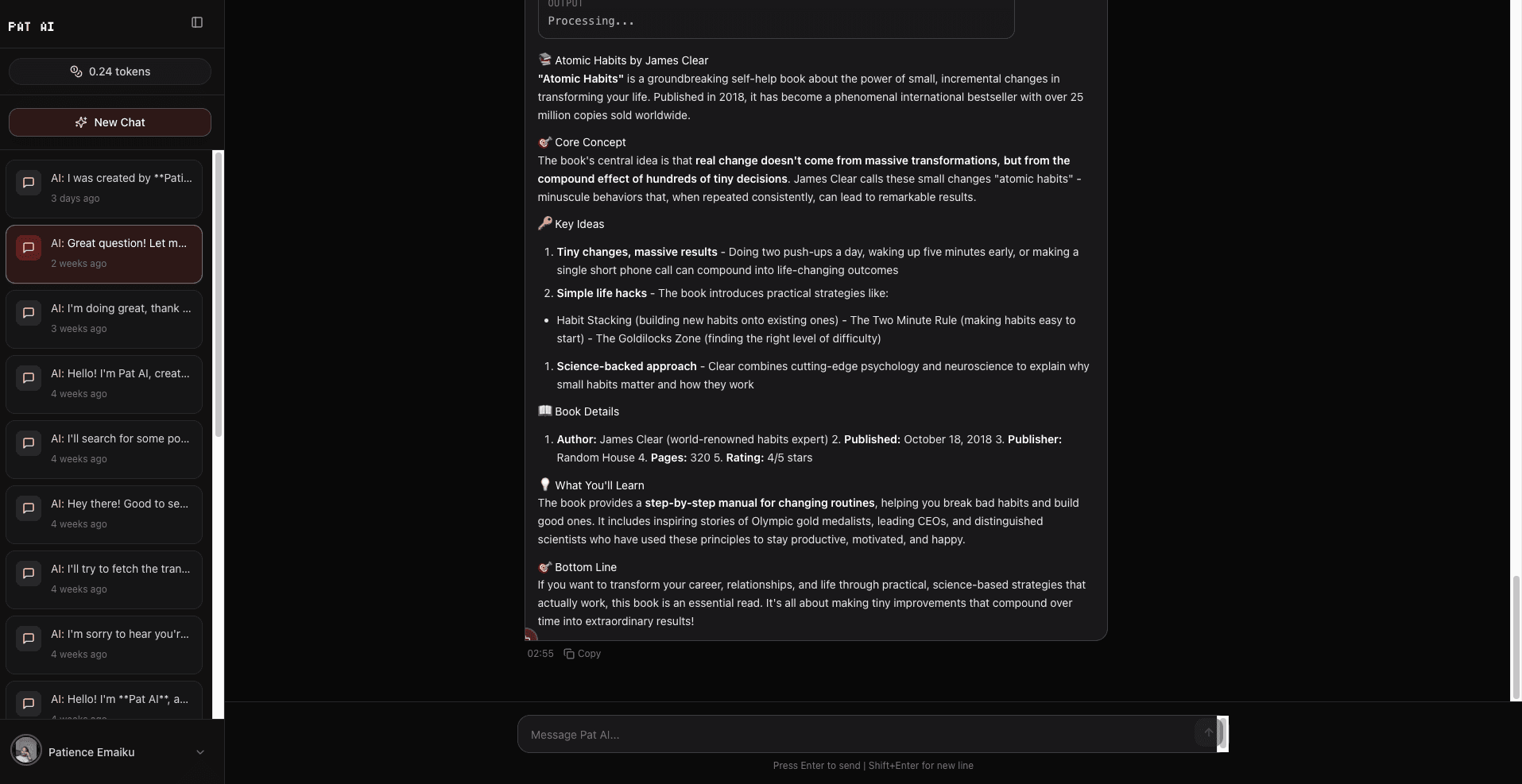Click the token balance coins icon

[x=76, y=71]
